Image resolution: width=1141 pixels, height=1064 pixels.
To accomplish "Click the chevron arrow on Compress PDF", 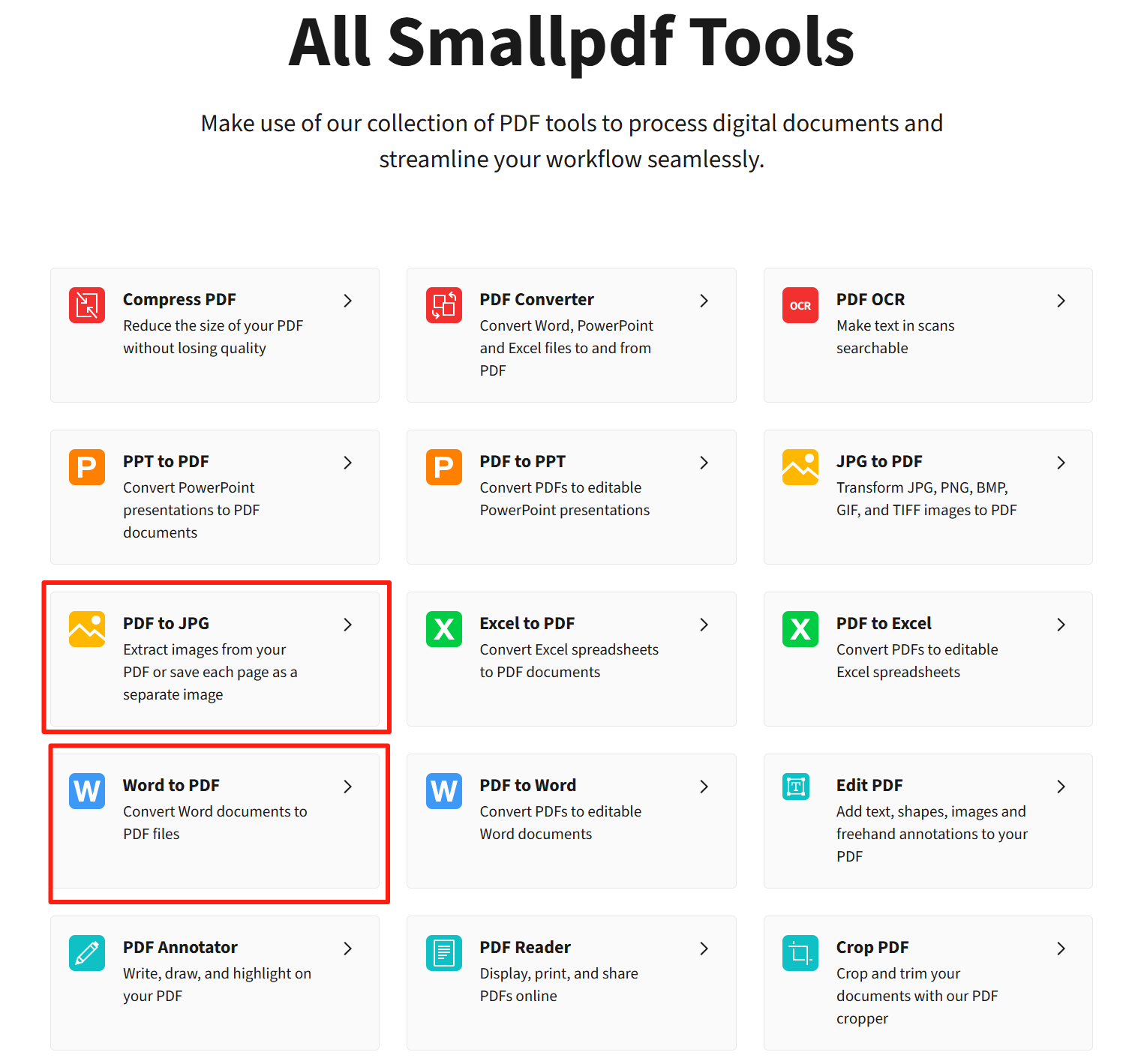I will click(x=347, y=301).
